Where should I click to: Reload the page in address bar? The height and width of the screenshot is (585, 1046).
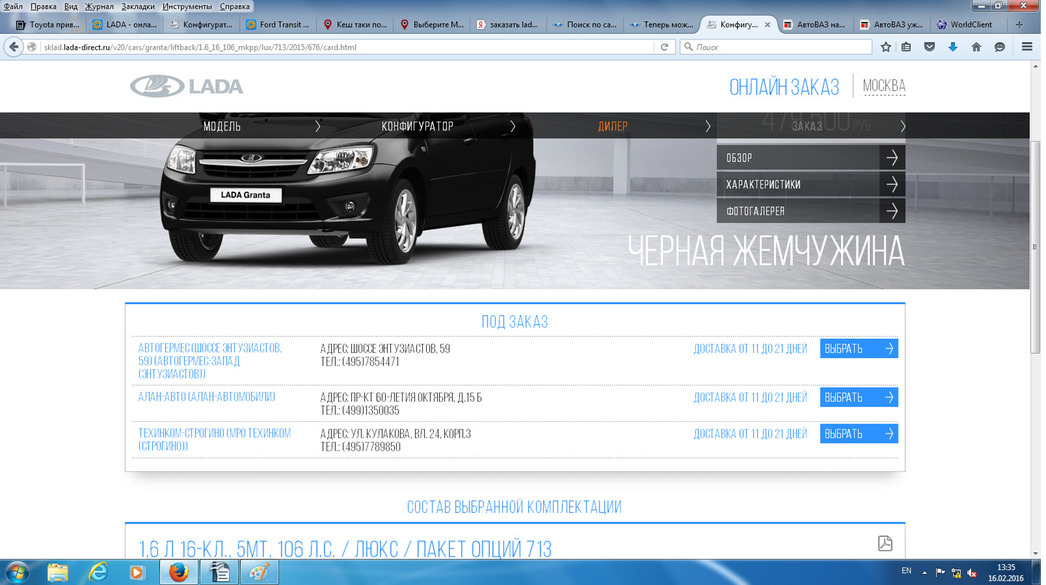point(664,47)
